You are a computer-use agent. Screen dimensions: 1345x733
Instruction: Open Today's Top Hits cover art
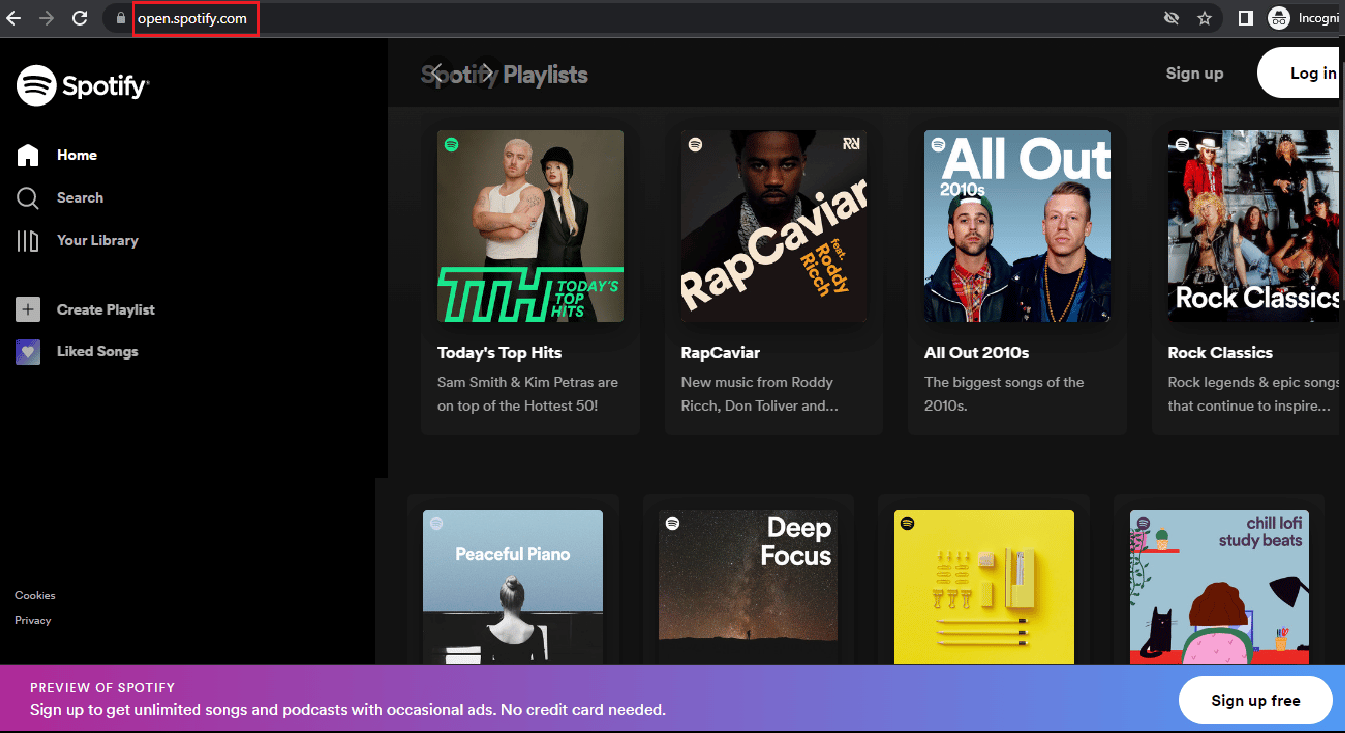(x=530, y=226)
